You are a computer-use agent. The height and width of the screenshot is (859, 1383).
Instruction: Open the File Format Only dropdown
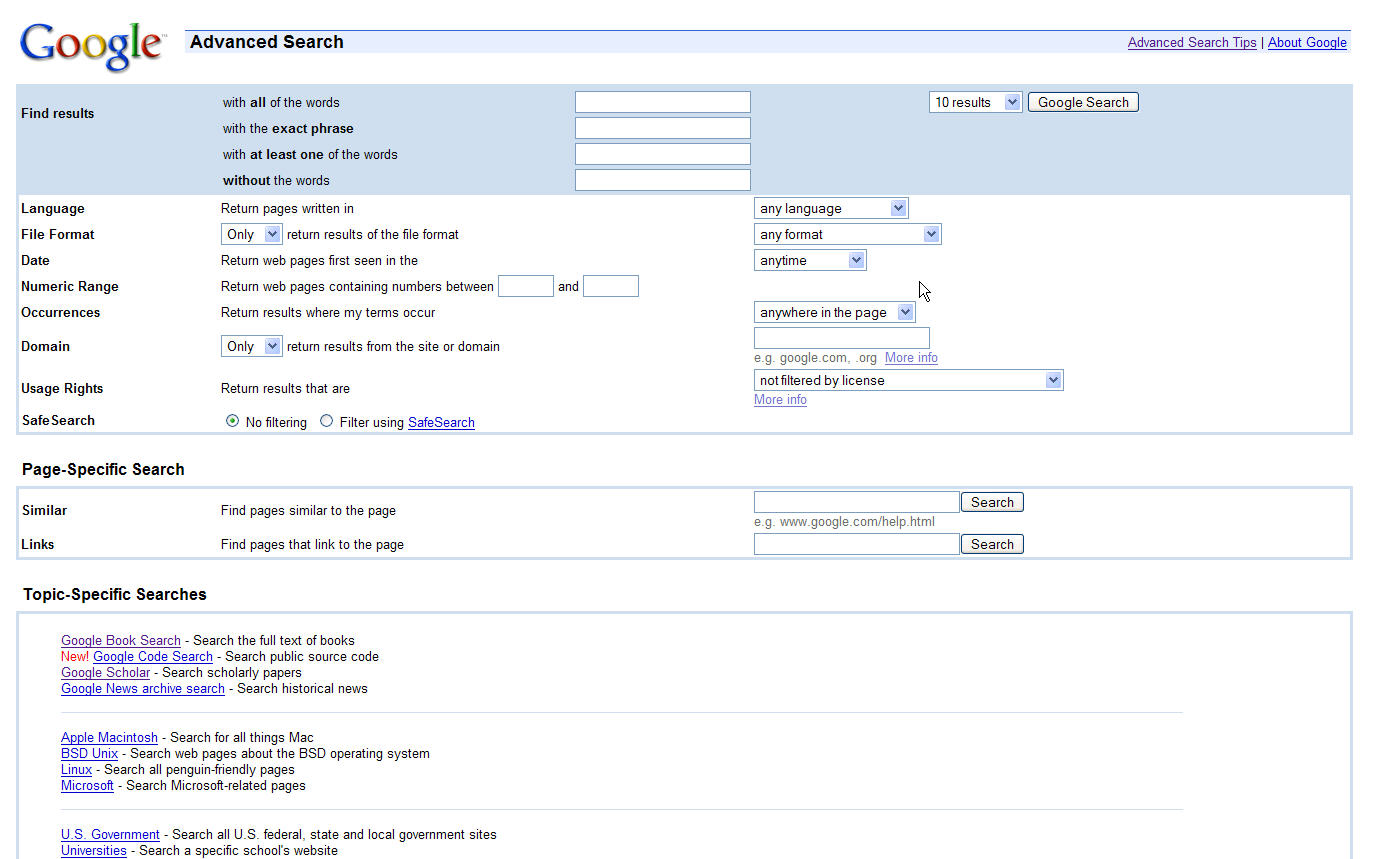(x=252, y=234)
